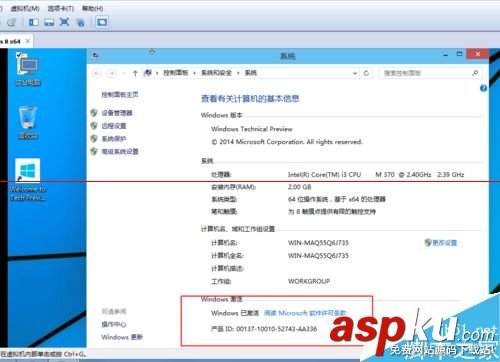Click the WORKGROUP value
The width and height of the screenshot is (500, 362).
point(309,281)
